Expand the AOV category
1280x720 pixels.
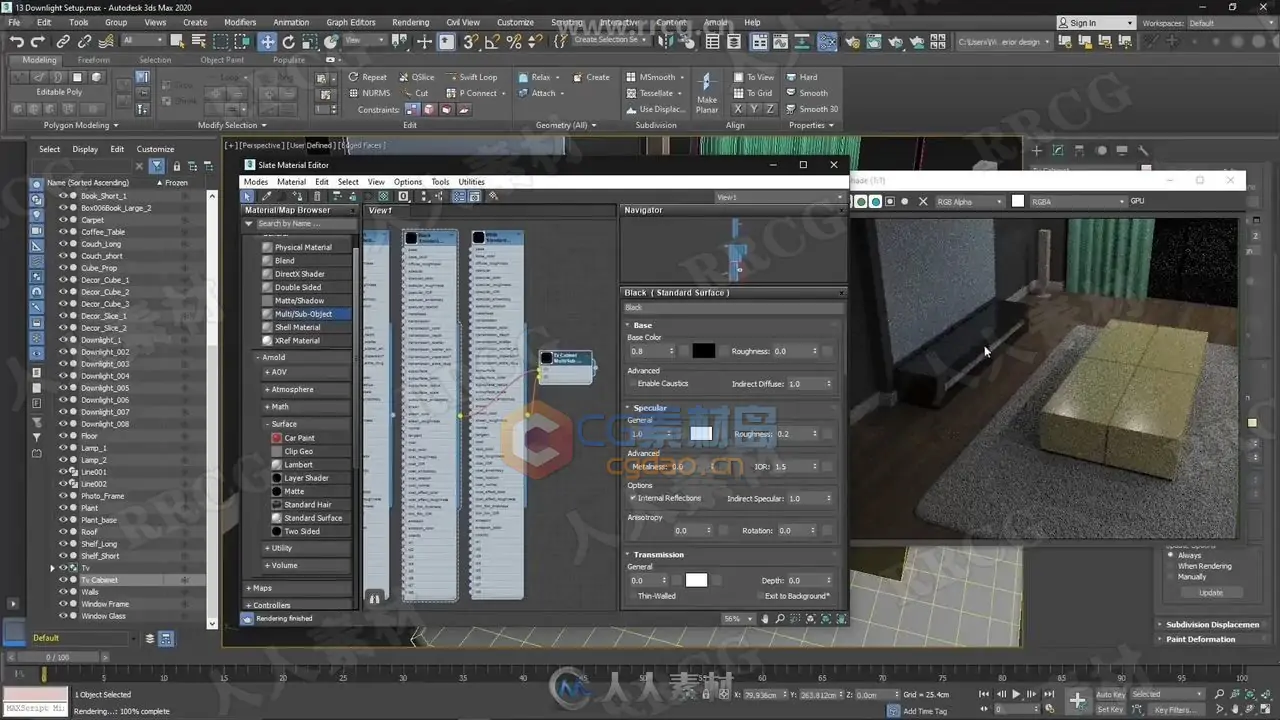(267, 372)
